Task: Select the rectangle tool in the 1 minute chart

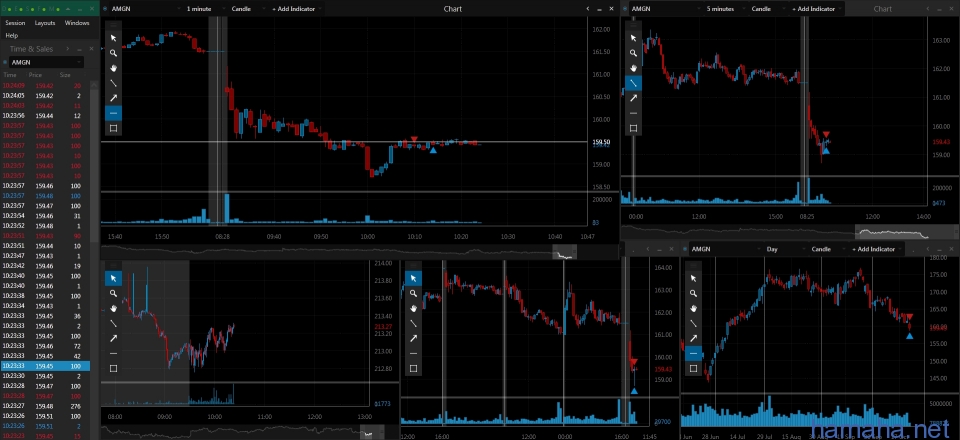Action: pos(113,128)
